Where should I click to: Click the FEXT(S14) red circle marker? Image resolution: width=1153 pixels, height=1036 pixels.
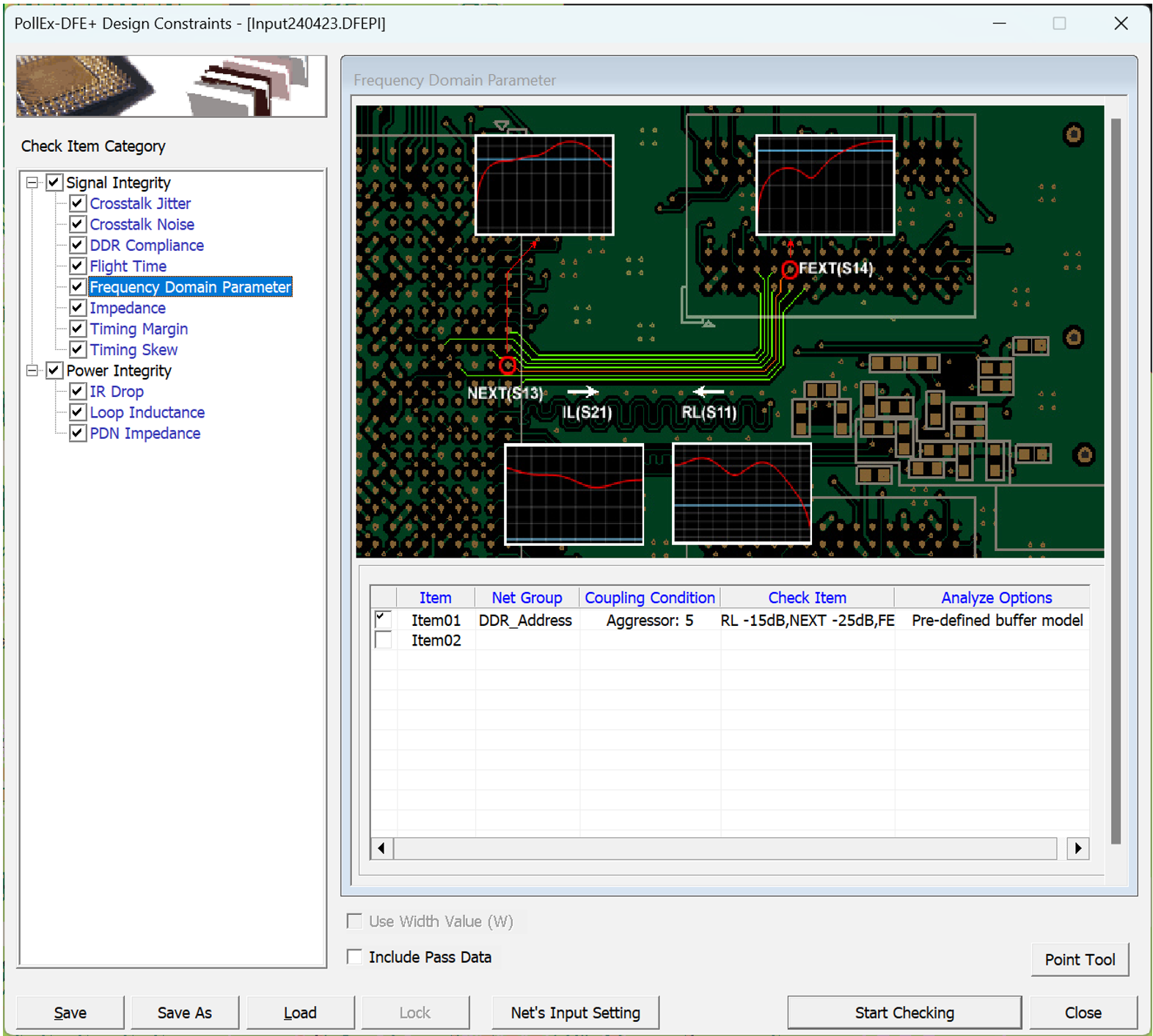click(x=789, y=270)
